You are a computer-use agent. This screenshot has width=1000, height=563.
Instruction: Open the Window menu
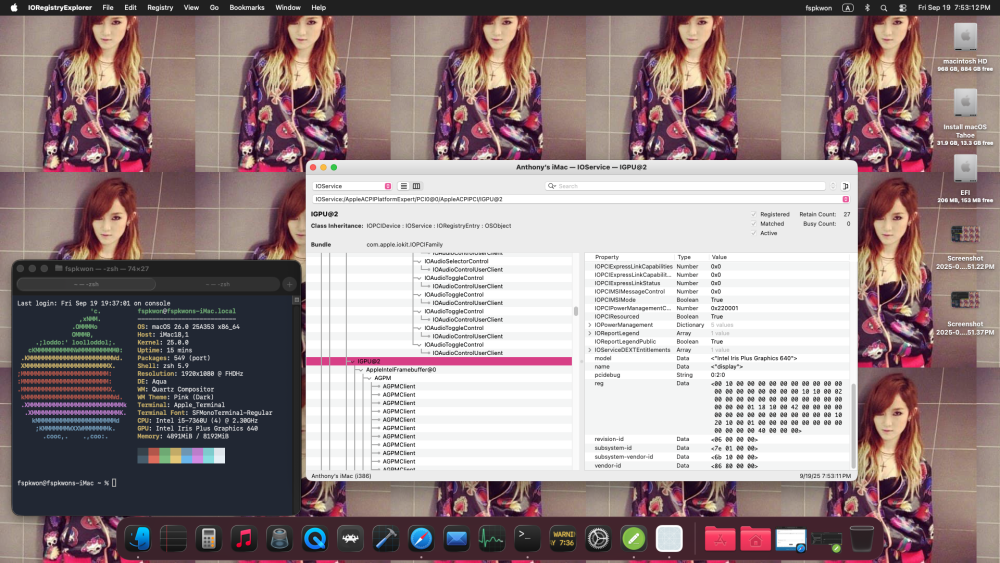[288, 8]
